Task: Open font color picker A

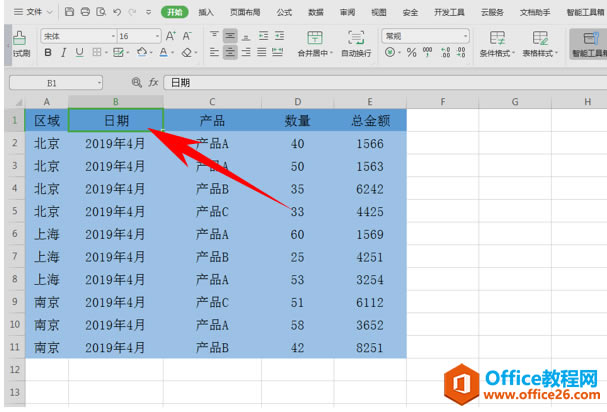Action: [164, 52]
